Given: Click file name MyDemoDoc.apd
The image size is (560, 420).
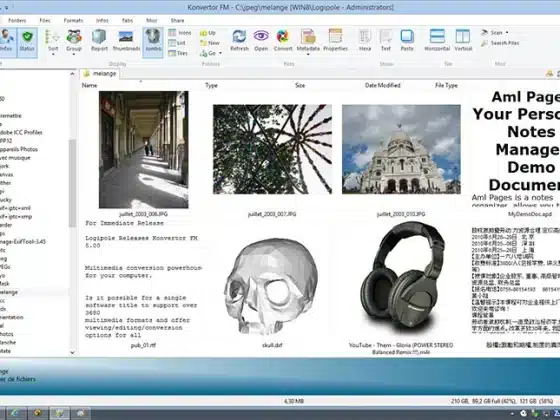Looking at the screenshot, I should [530, 214].
